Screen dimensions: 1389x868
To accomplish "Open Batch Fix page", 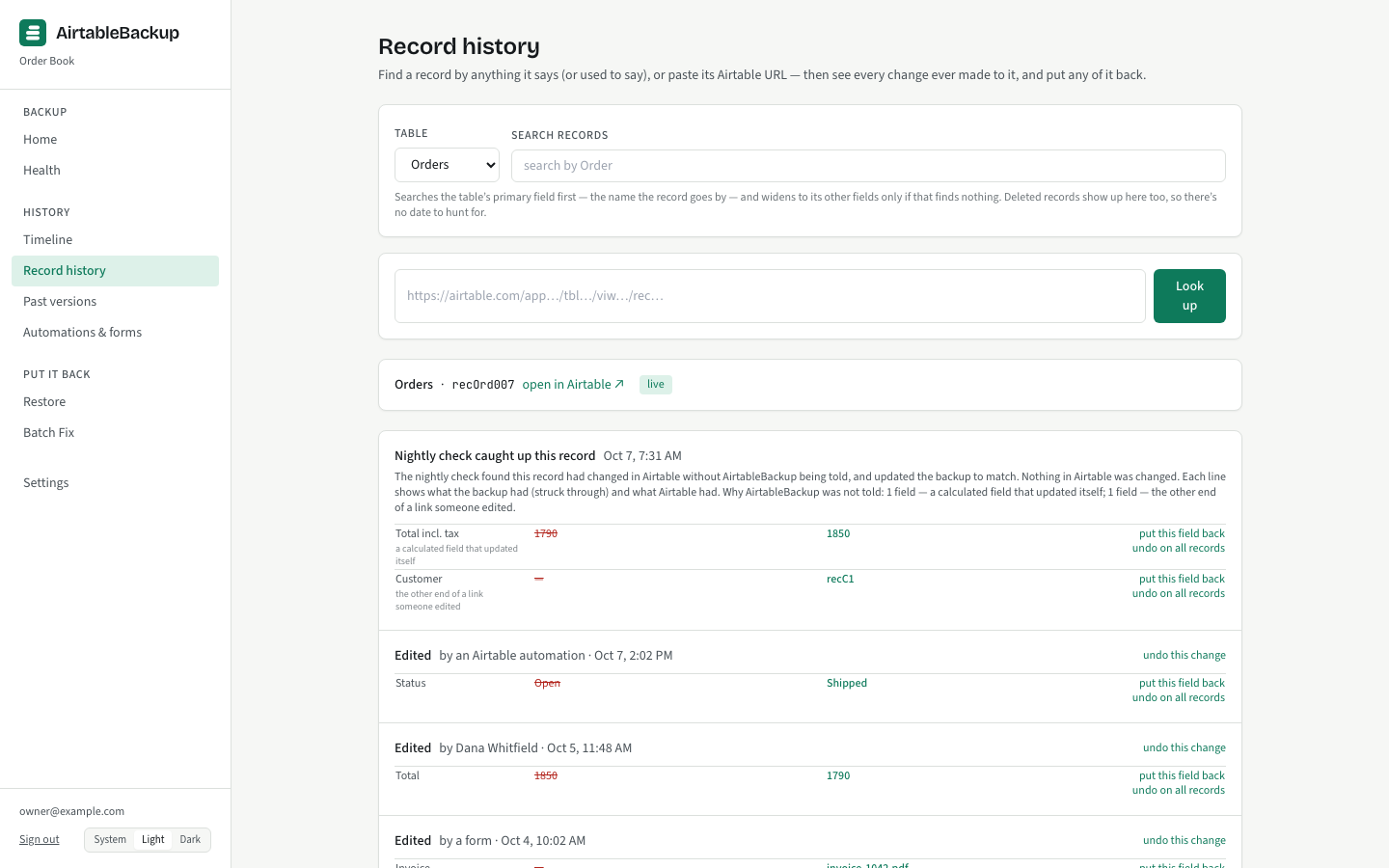I will click(115, 433).
